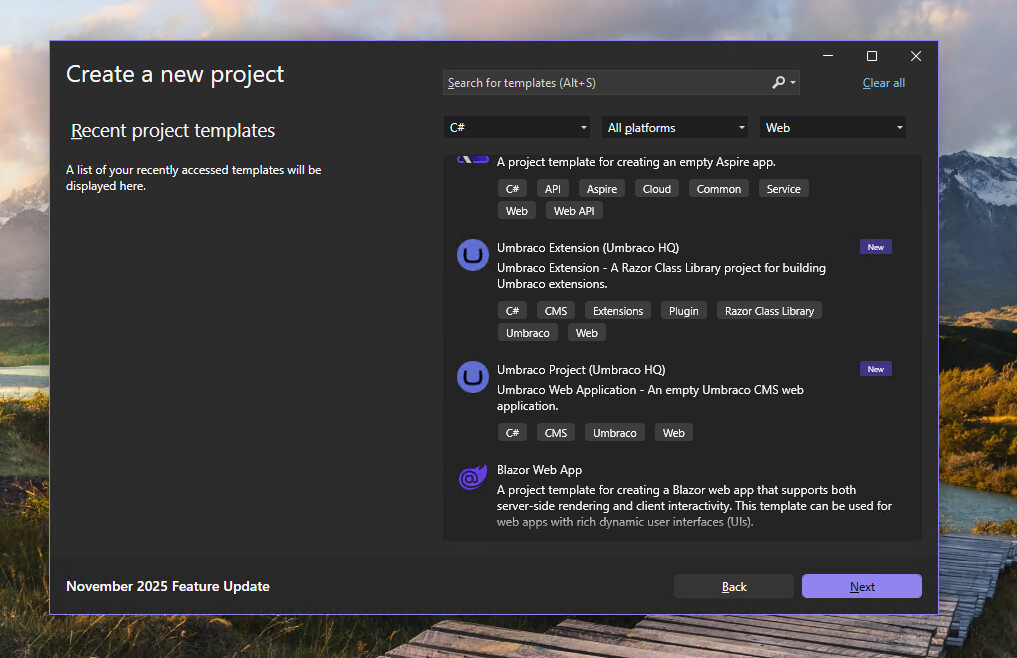Click the Umbraco Project template icon
This screenshot has width=1017, height=658.
(472, 377)
